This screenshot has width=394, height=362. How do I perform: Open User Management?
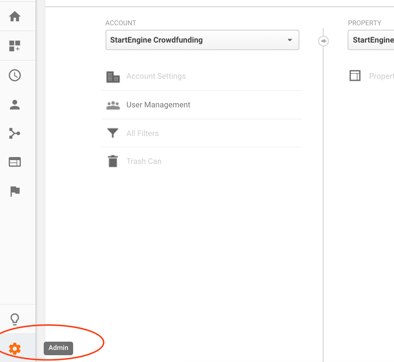coord(158,105)
